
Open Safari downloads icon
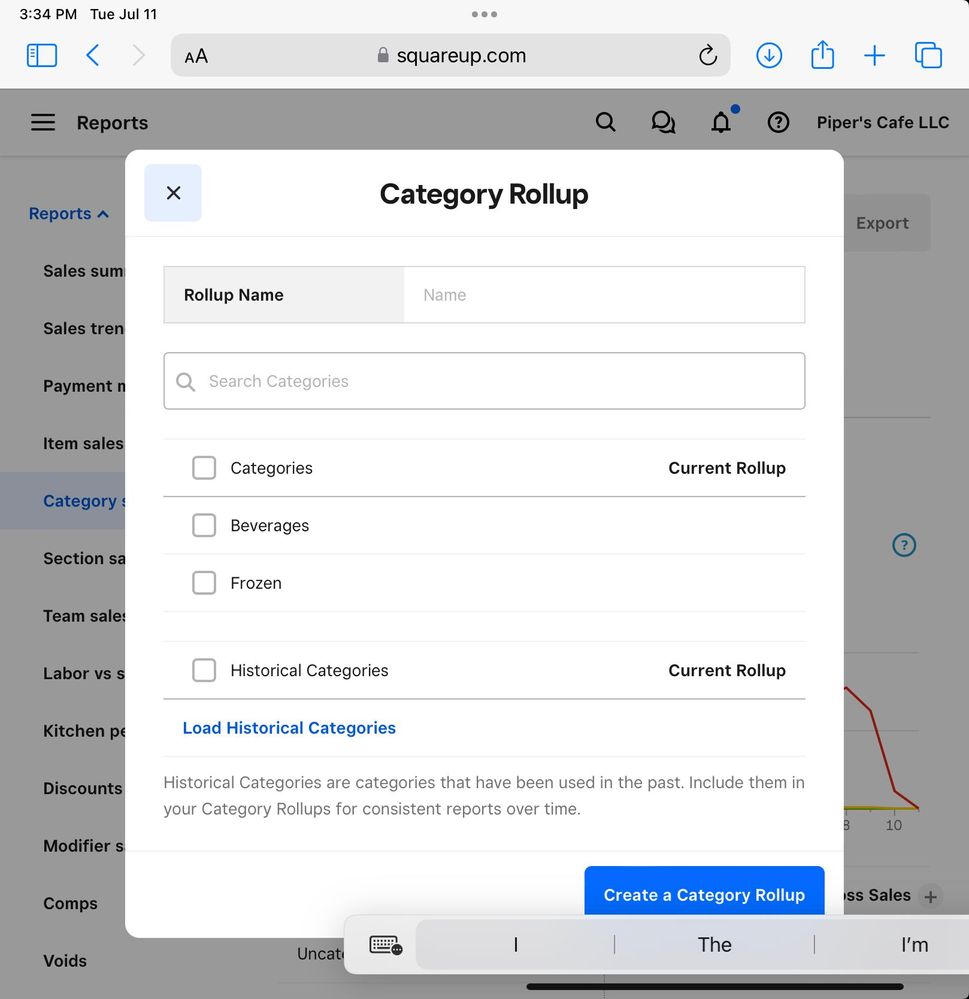point(768,56)
